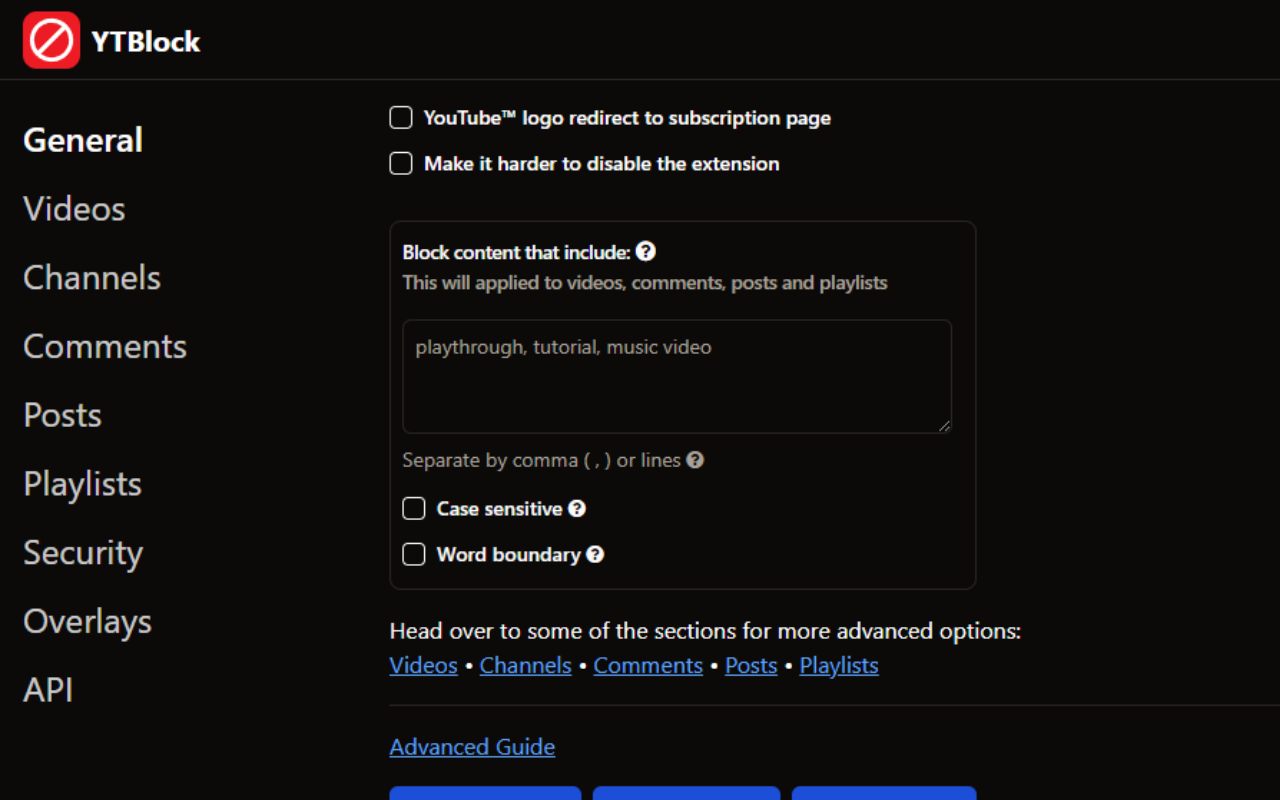Toggle the Word boundary checkbox
The height and width of the screenshot is (800, 1280).
[413, 553]
